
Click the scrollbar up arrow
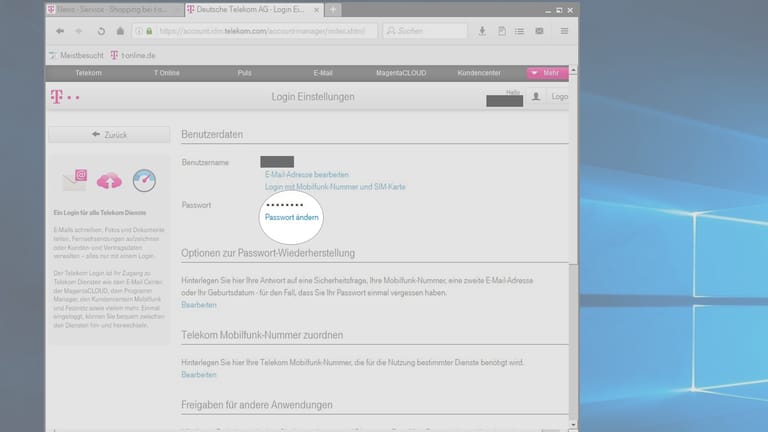tap(573, 71)
